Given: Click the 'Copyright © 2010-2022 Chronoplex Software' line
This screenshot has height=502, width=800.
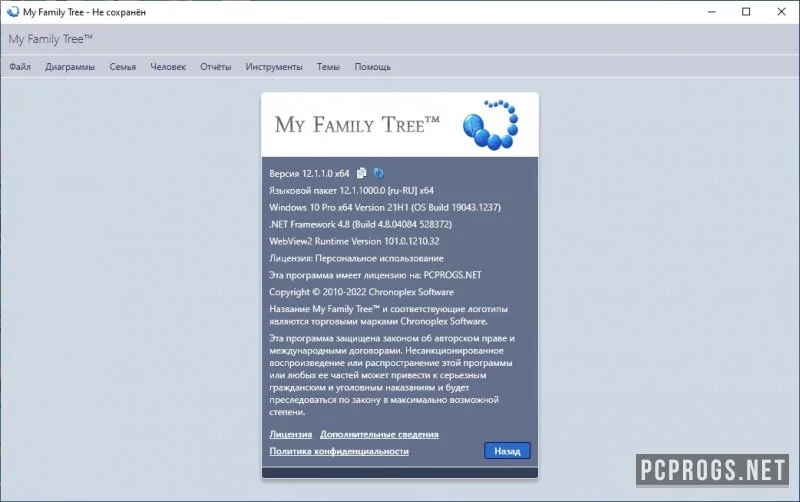Looking at the screenshot, I should coord(362,292).
